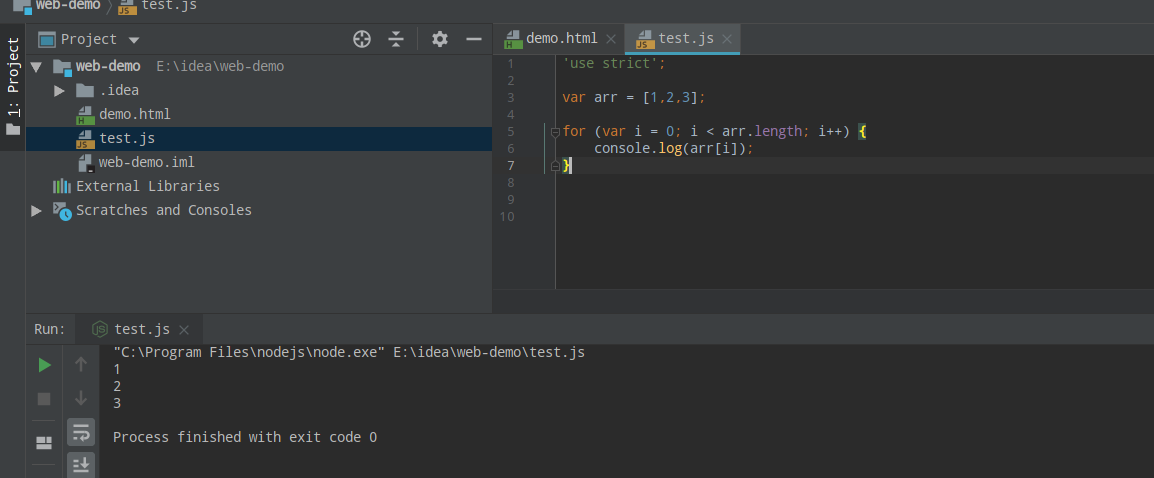
Task: Close the test.js editor tab
Action: [727, 39]
